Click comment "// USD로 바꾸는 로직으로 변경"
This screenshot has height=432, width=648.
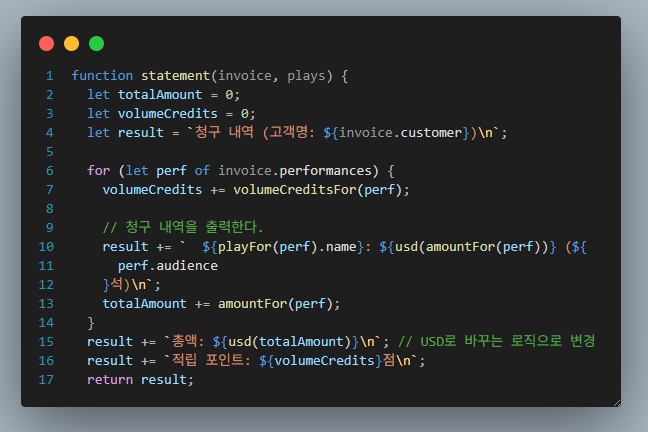496,341
